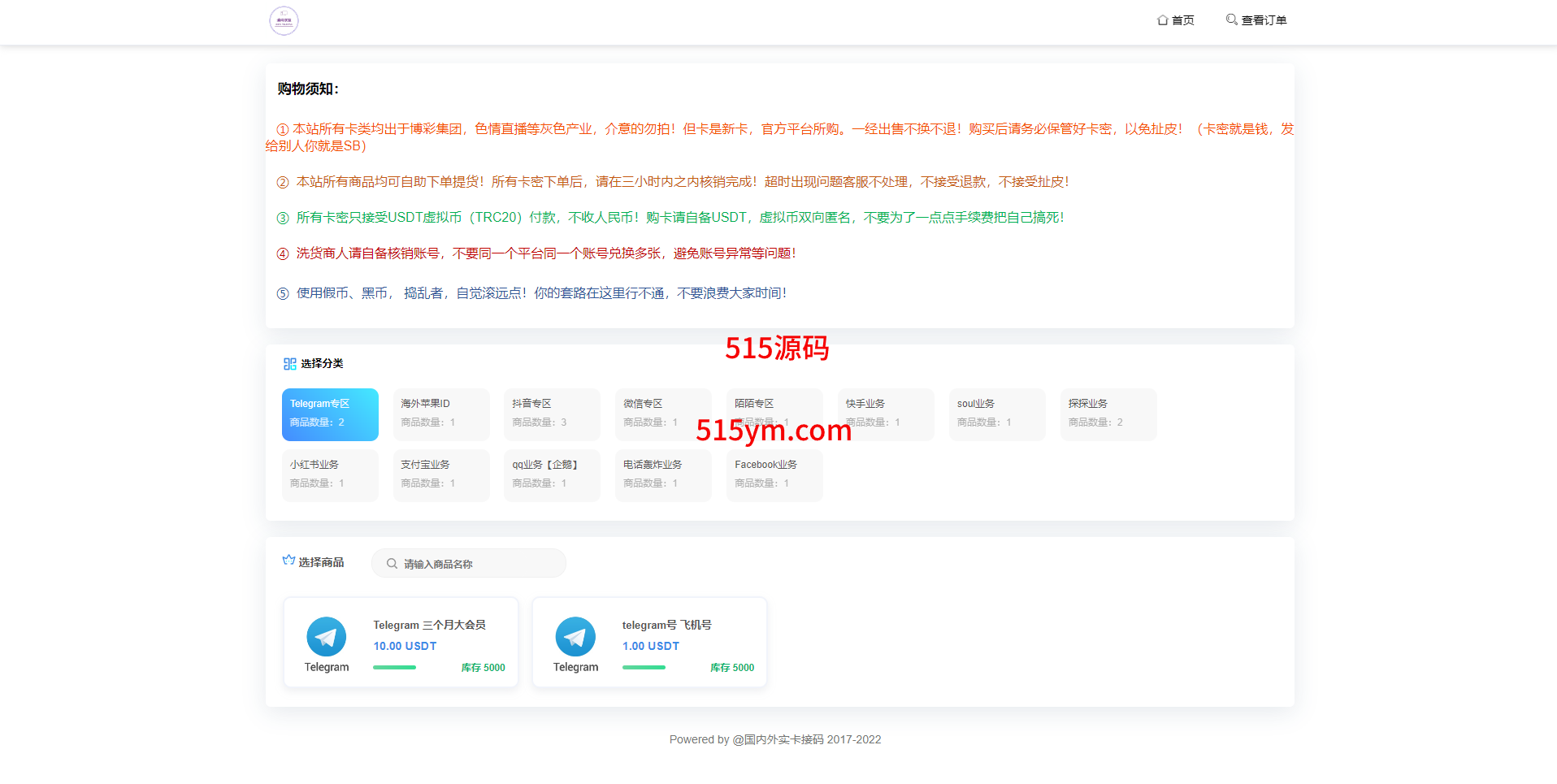Select the soul业务 category
Image resolution: width=1557 pixels, height=784 pixels.
(x=997, y=414)
